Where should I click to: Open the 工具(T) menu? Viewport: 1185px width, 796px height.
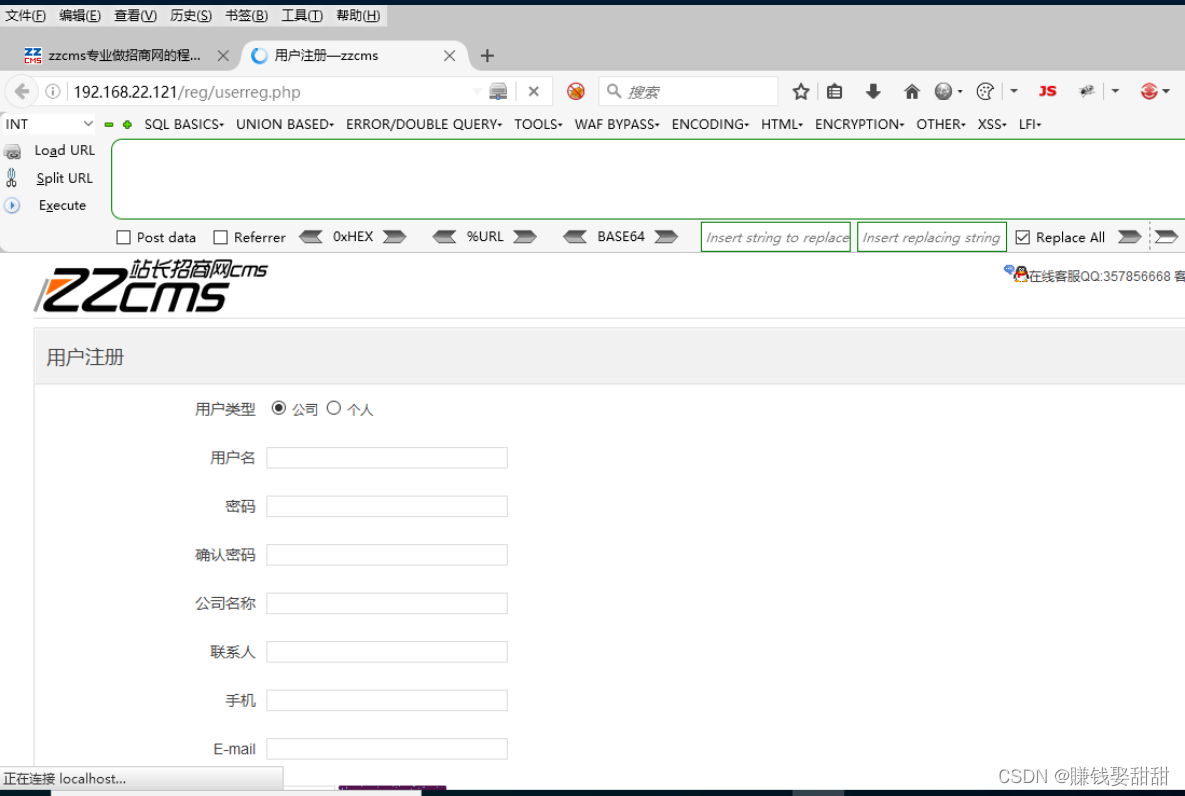302,15
